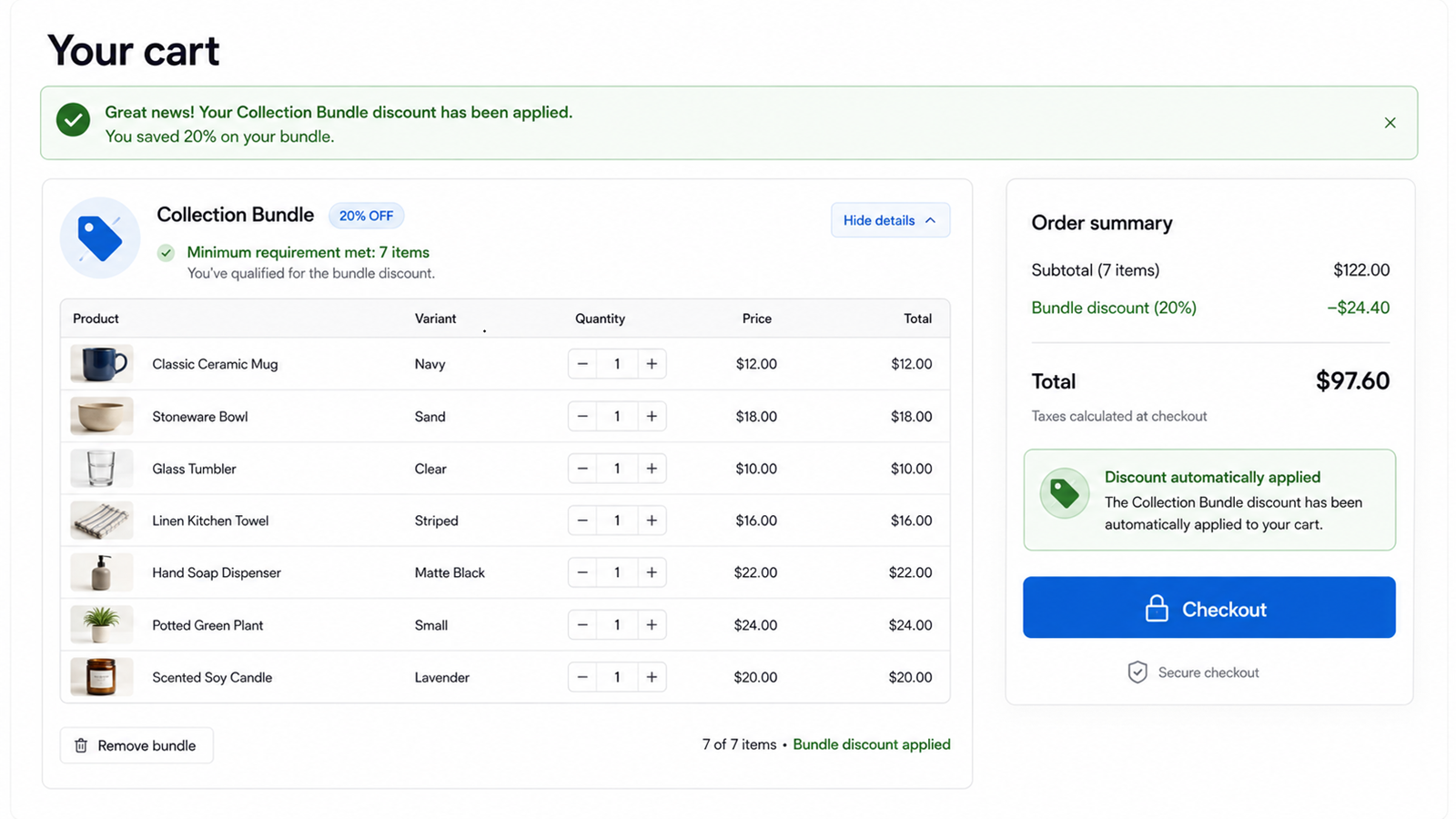Click the Matte Black variant text

click(x=450, y=572)
